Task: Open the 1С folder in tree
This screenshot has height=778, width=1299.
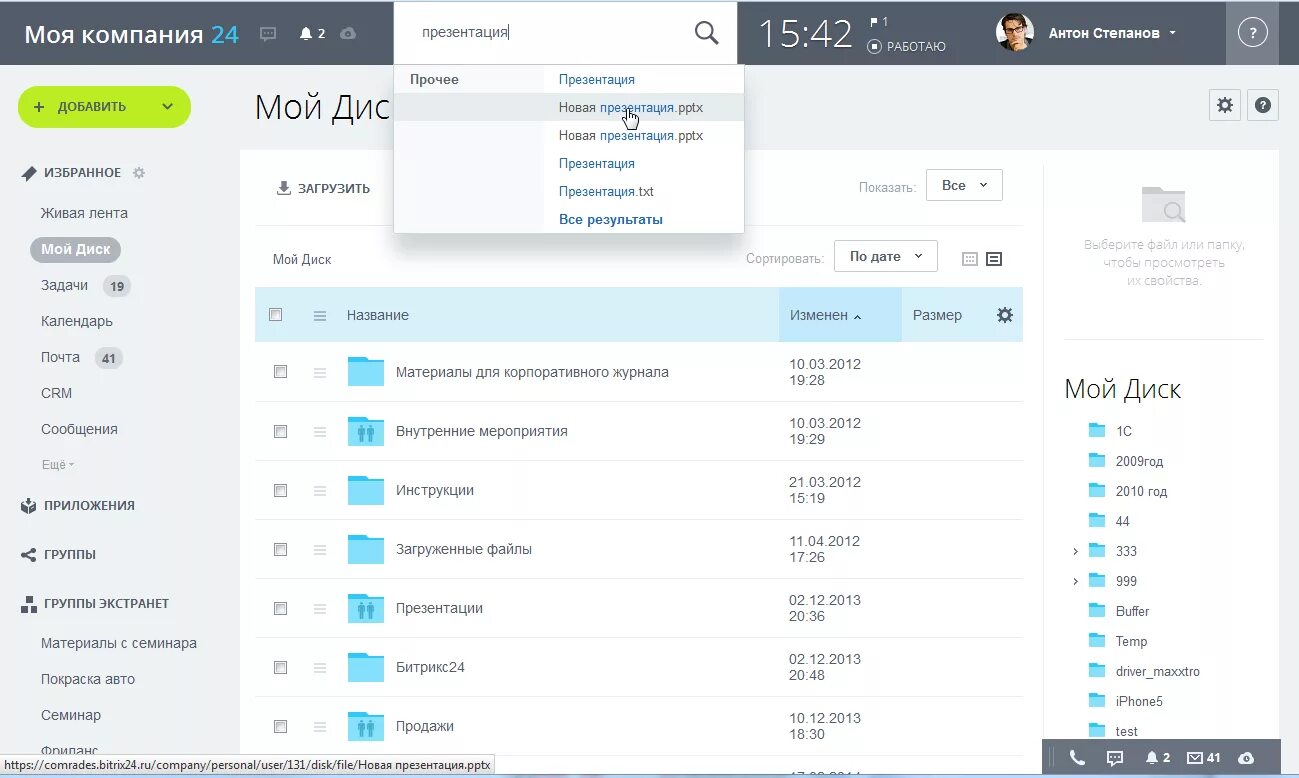Action: [1123, 431]
